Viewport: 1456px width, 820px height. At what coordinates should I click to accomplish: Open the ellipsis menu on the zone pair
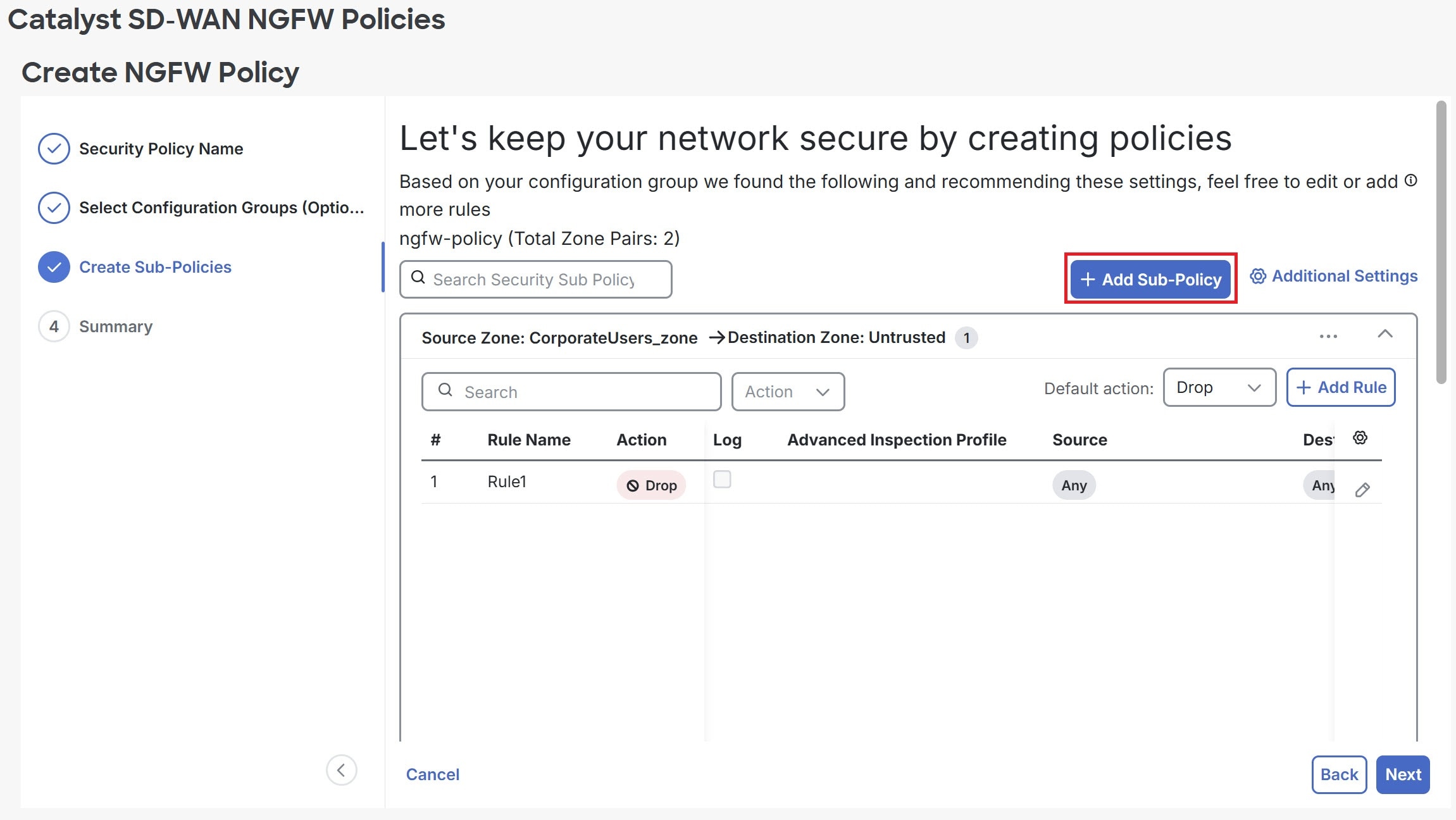click(1328, 336)
